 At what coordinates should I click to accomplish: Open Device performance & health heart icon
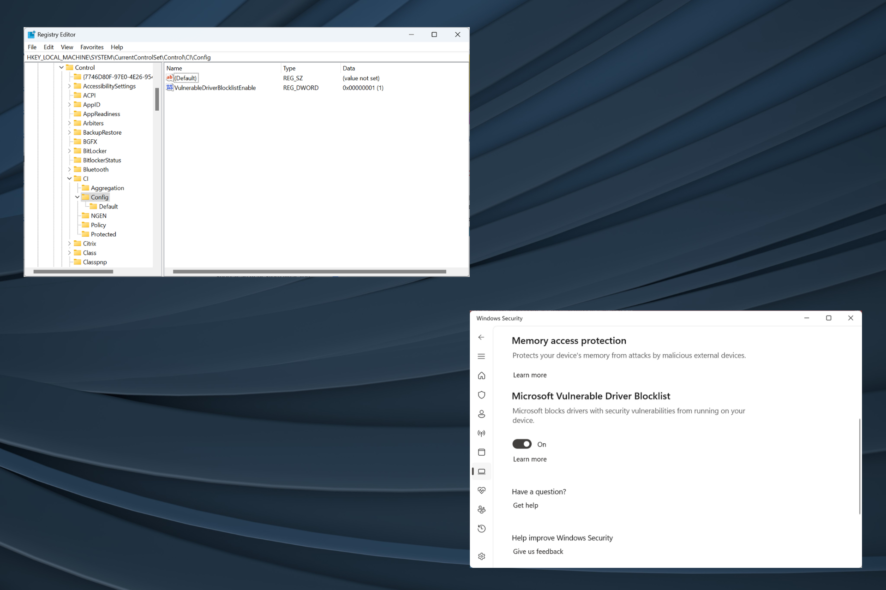pos(481,491)
